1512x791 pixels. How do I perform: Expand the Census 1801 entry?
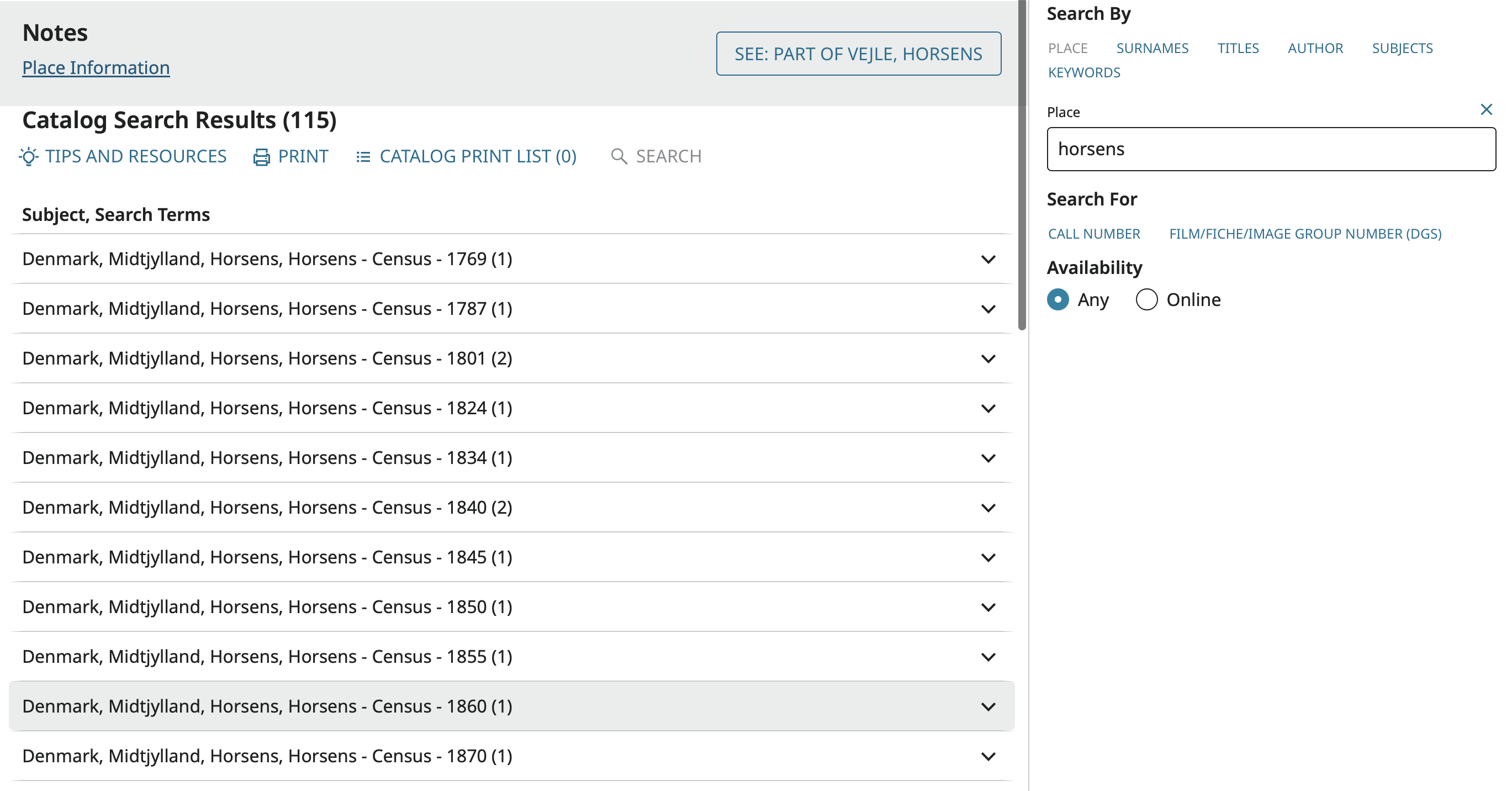(988, 359)
